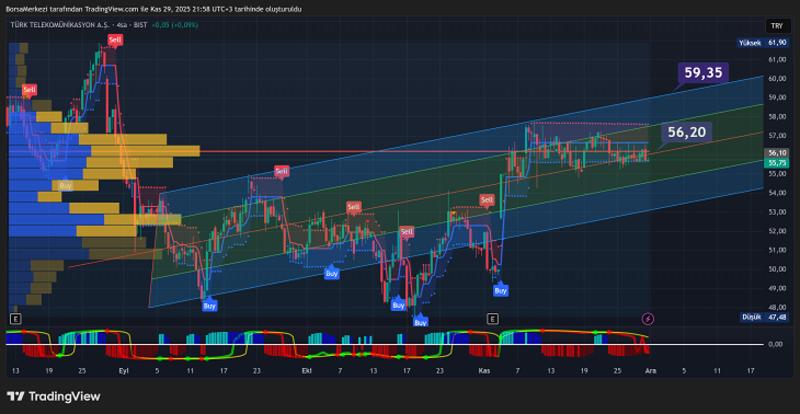This screenshot has width=800, height=414.
Task: Click the BorsaMerkezi attribution text at top
Action: pos(152,9)
